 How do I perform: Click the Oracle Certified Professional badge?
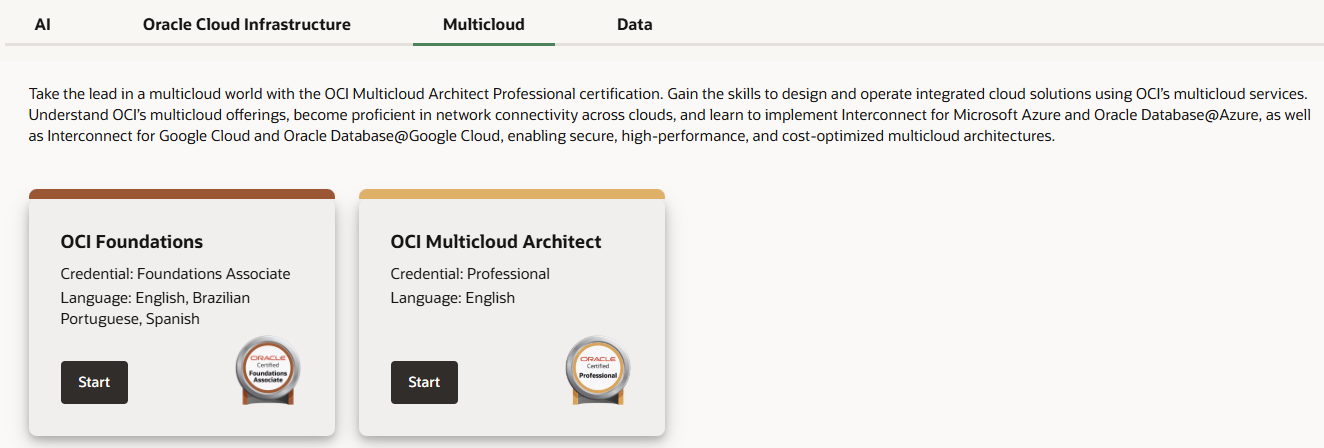pyautogui.click(x=597, y=371)
